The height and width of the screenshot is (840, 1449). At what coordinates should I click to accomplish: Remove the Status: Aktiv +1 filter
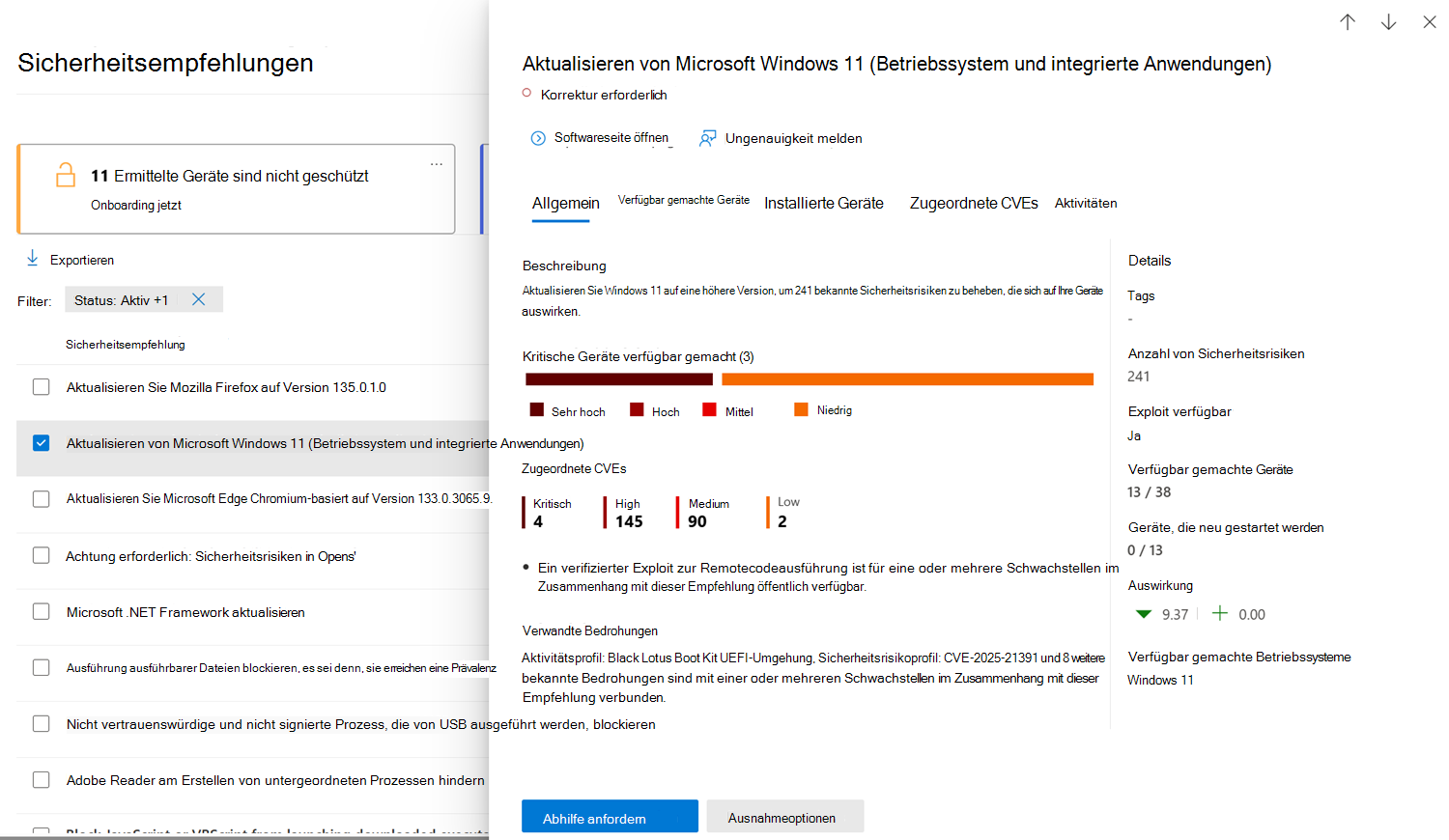[x=198, y=299]
